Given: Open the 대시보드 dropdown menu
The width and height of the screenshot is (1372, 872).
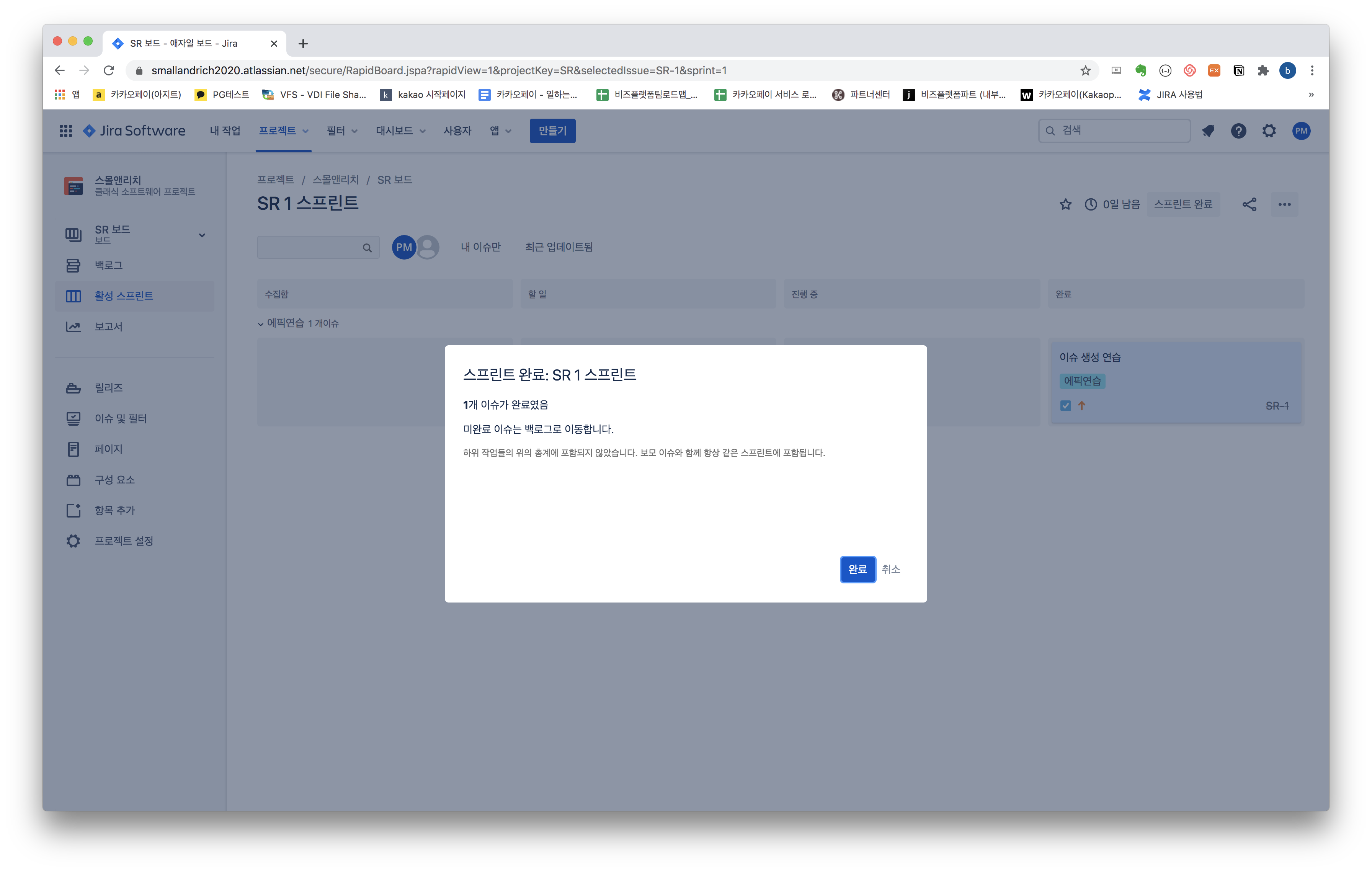Looking at the screenshot, I should (400, 131).
